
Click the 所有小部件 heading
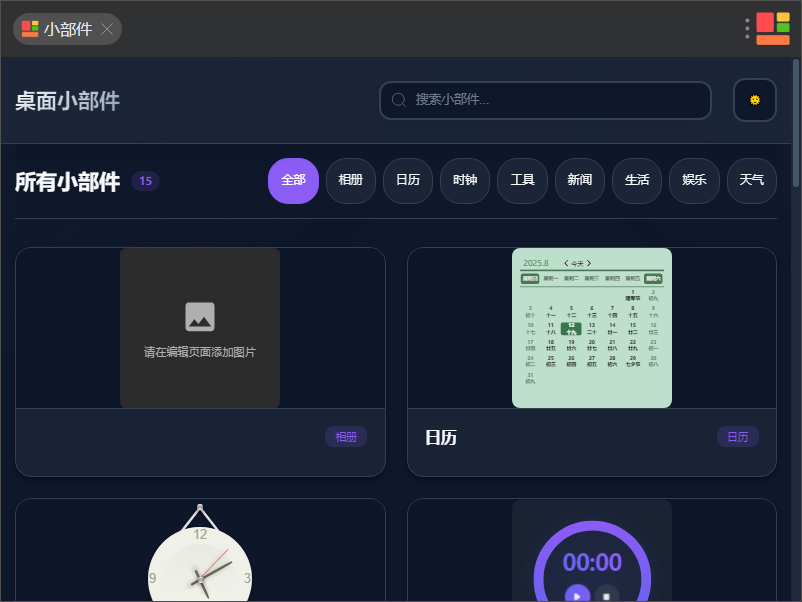(68, 182)
